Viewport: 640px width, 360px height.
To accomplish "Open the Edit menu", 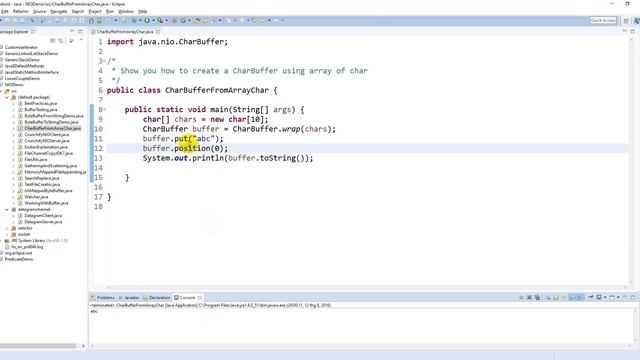I will (x=5, y=11).
